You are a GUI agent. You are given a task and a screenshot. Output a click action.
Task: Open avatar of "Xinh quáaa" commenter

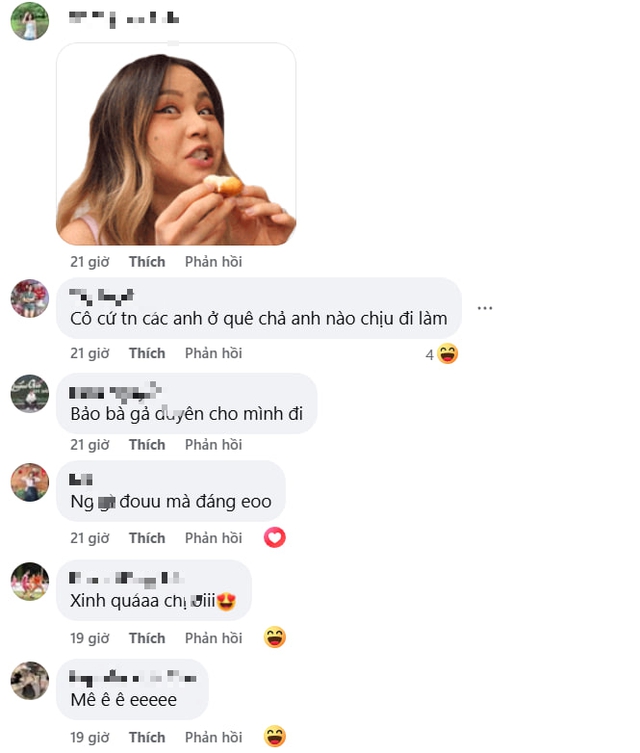click(30, 581)
